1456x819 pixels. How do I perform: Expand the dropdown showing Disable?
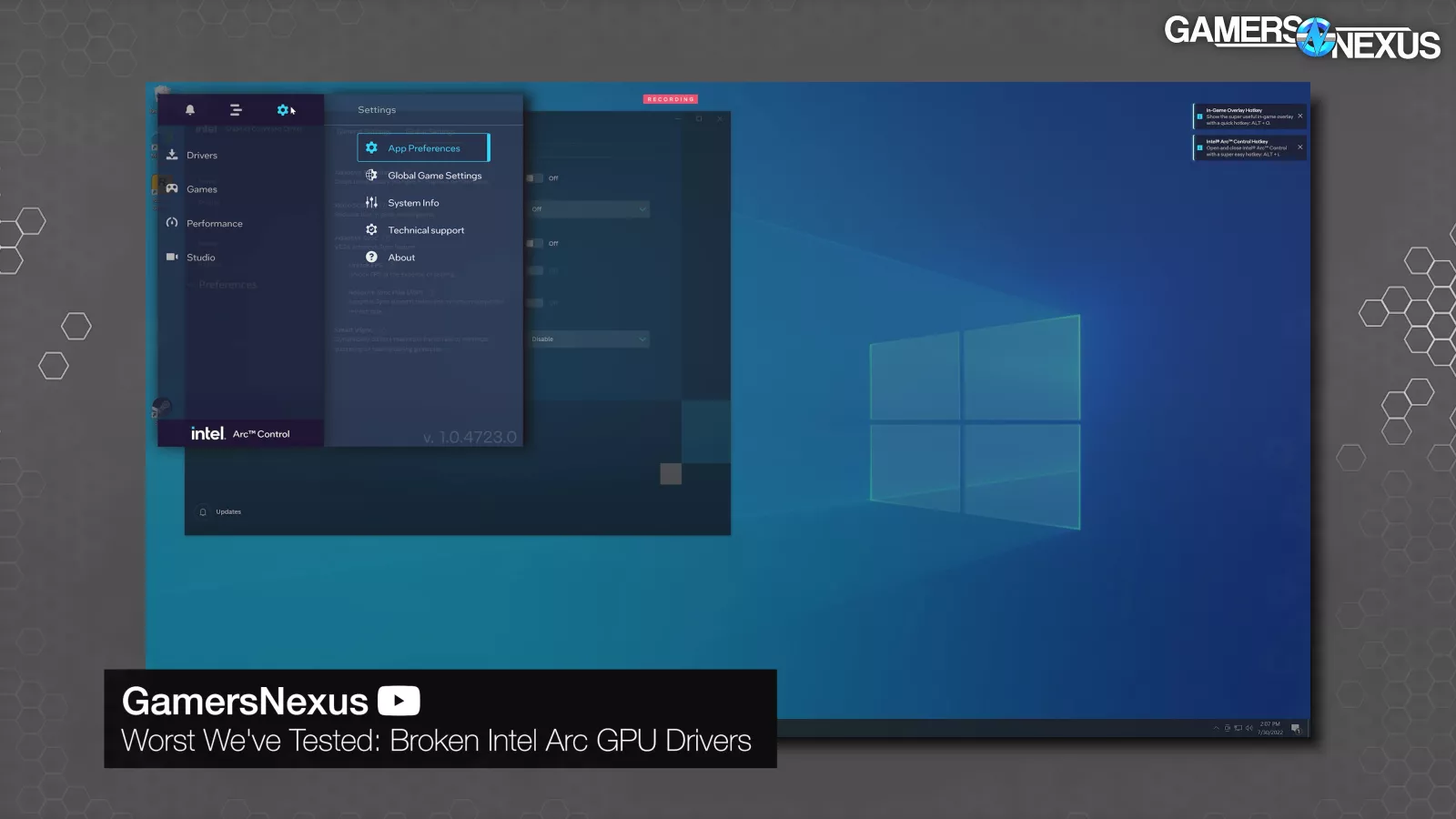(x=590, y=339)
